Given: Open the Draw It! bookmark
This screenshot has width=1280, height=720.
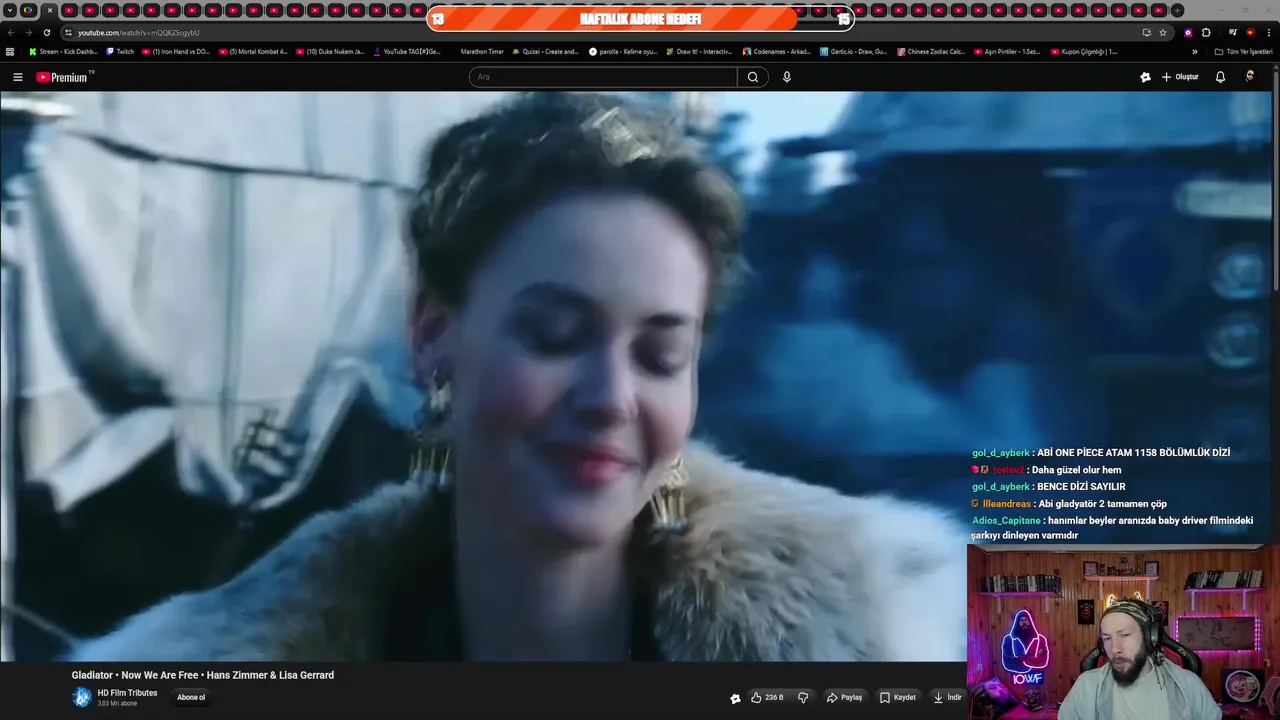Looking at the screenshot, I should (x=699, y=51).
